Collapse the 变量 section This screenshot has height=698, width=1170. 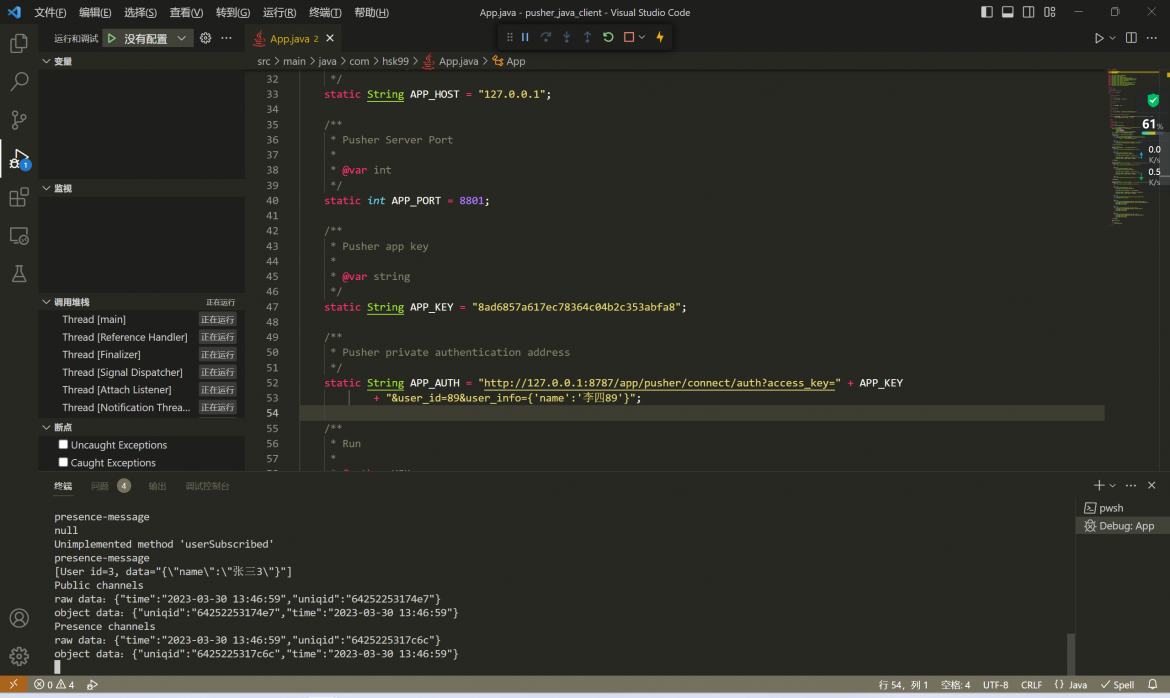coord(46,61)
